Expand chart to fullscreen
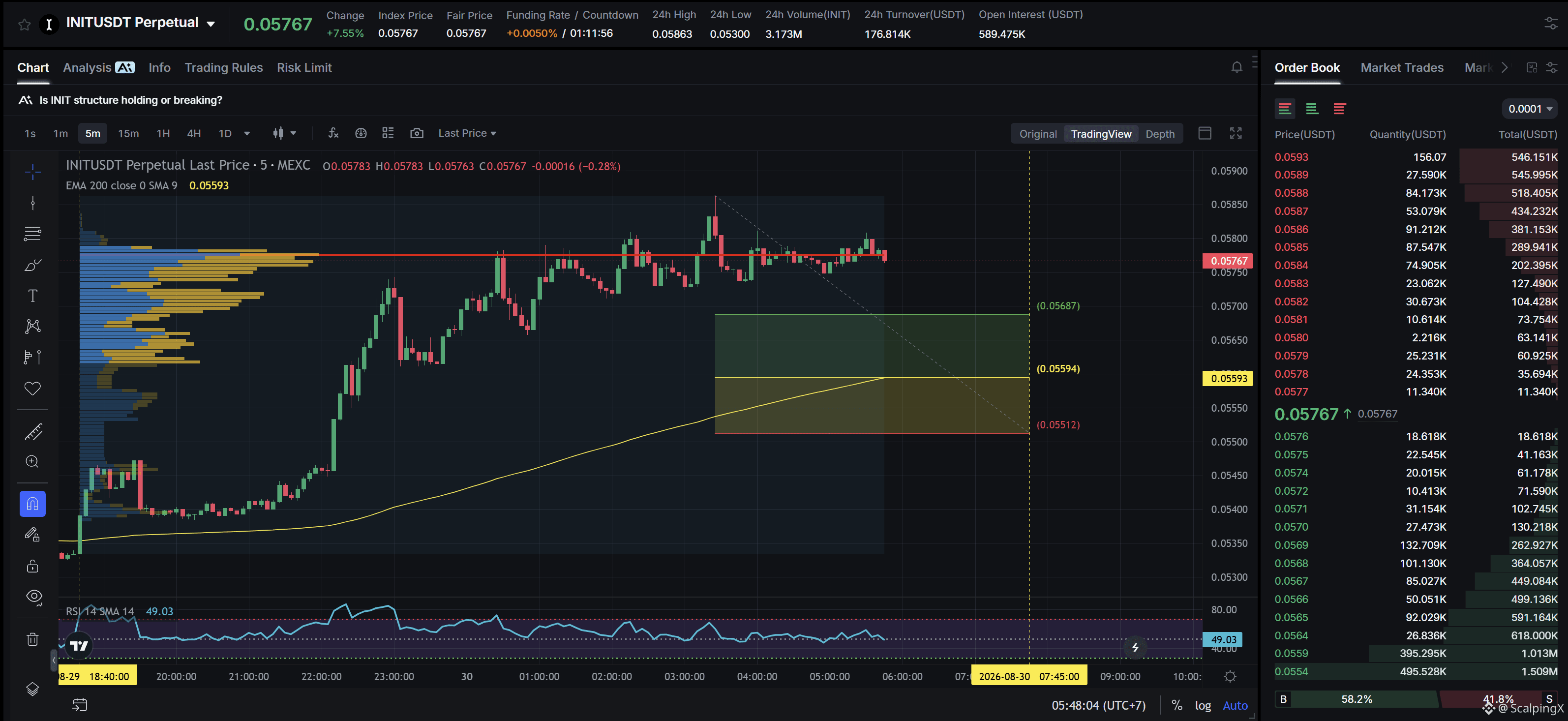This screenshot has width=1568, height=721. pos(1236,133)
